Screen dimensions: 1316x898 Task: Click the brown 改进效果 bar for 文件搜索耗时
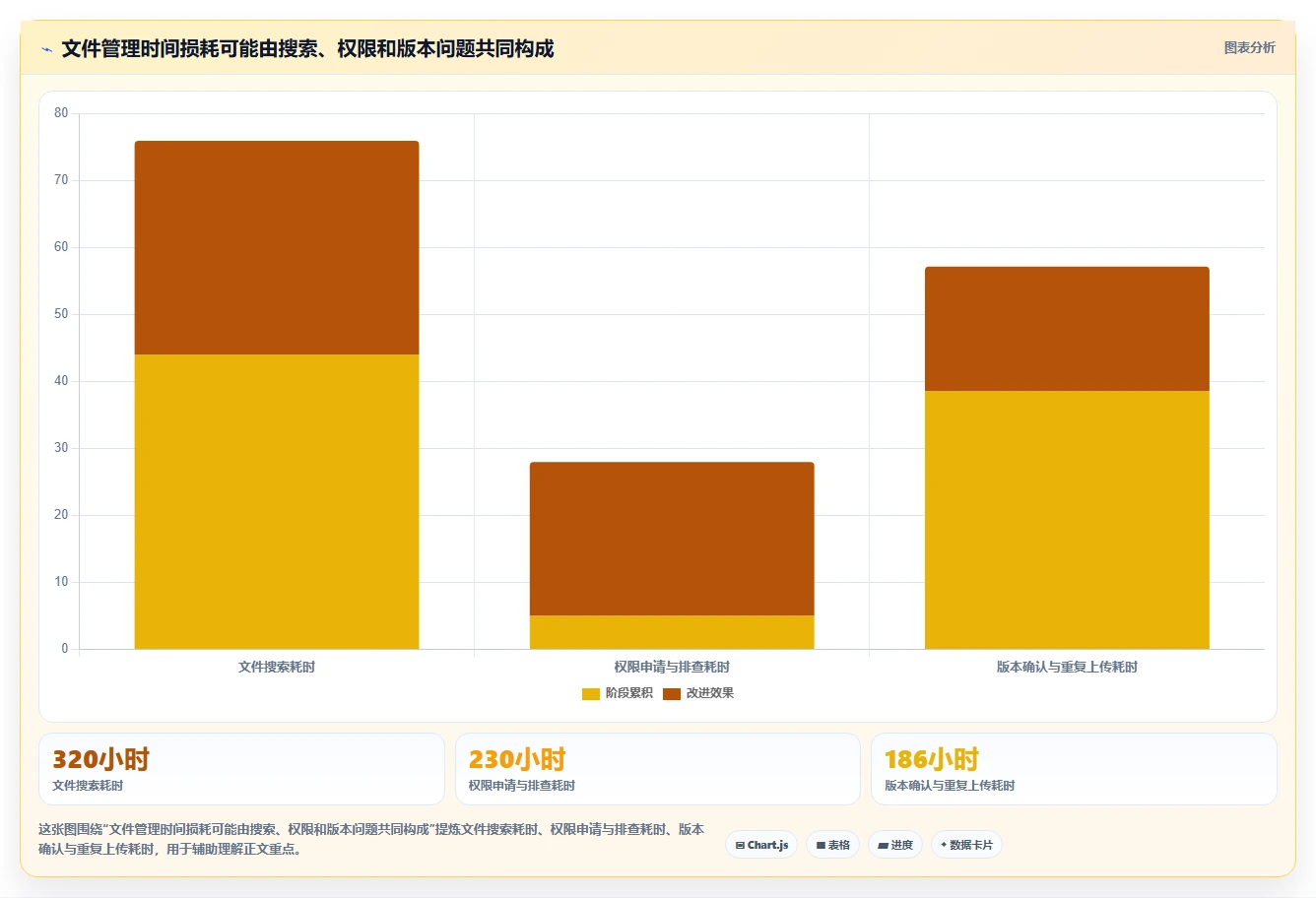[x=277, y=248]
